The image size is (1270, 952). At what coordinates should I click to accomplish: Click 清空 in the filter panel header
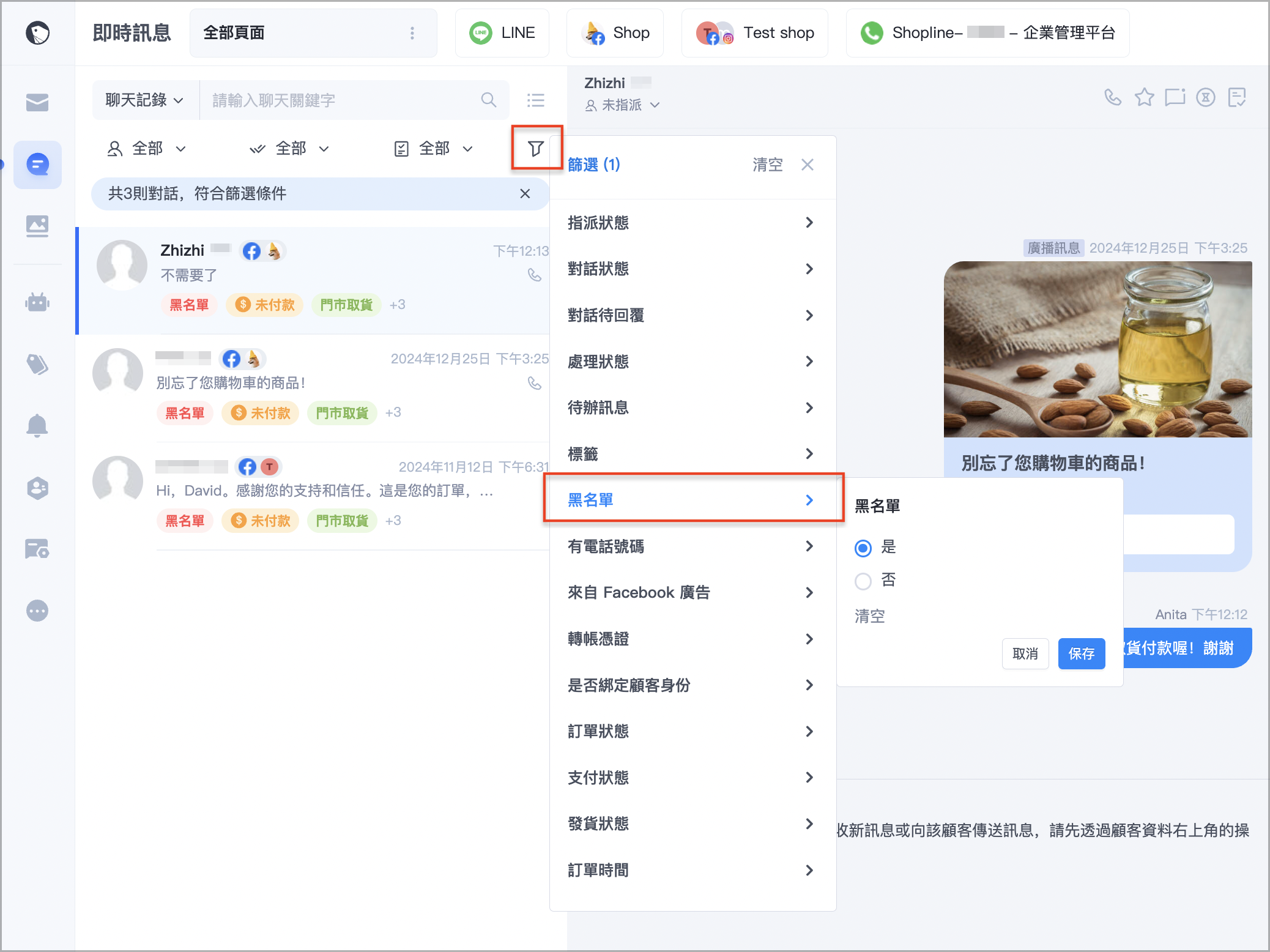(x=767, y=165)
